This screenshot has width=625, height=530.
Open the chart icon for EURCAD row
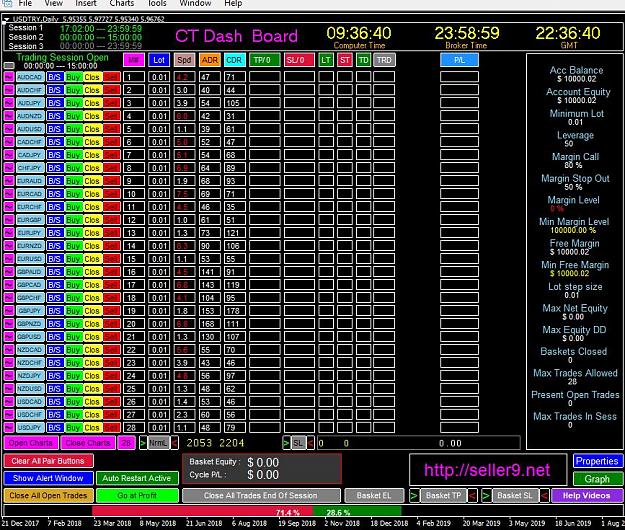pos(9,194)
